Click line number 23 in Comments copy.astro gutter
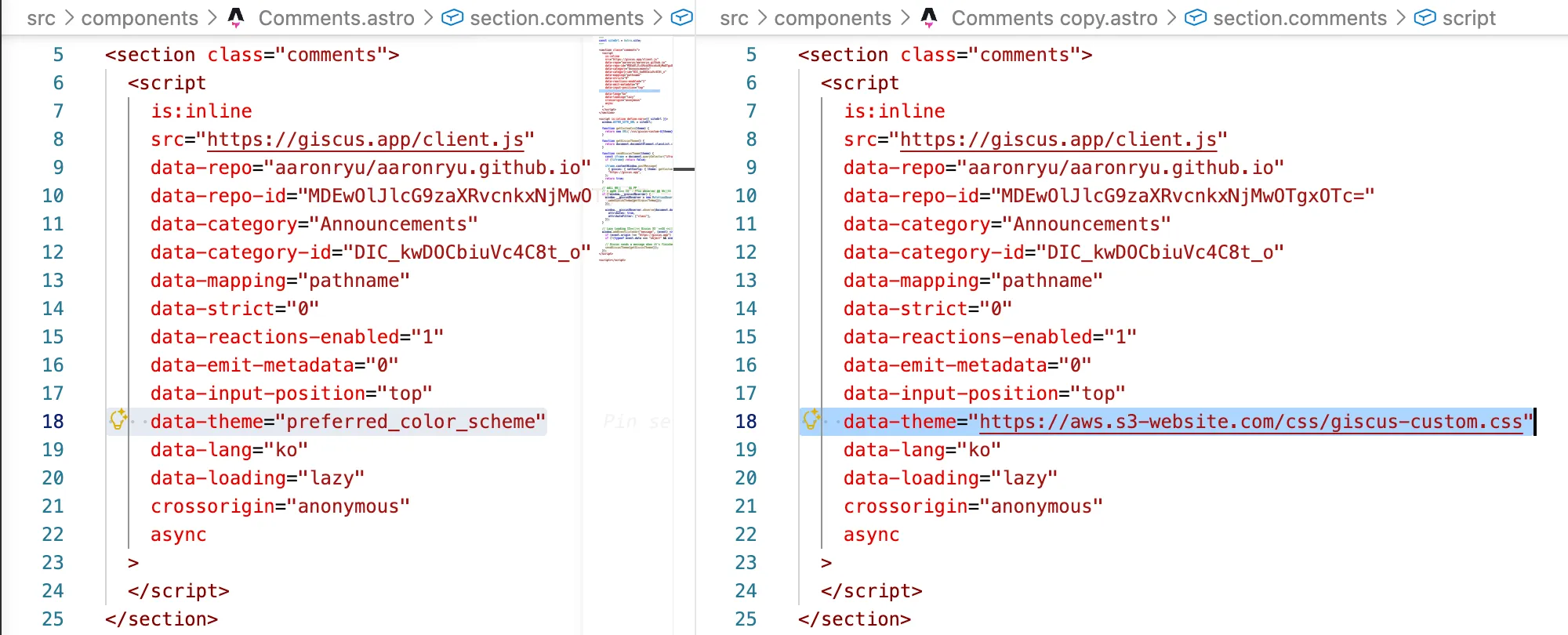 [x=746, y=563]
